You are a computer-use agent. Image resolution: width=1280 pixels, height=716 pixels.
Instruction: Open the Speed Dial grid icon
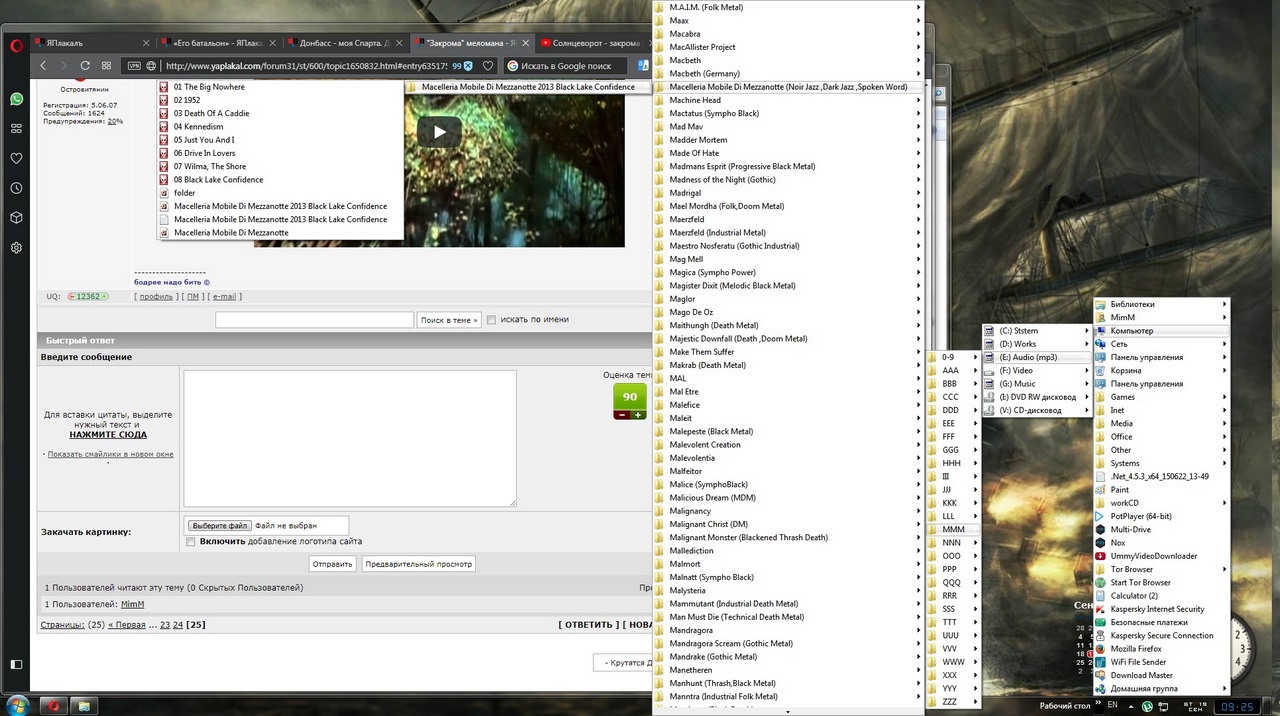coord(107,66)
